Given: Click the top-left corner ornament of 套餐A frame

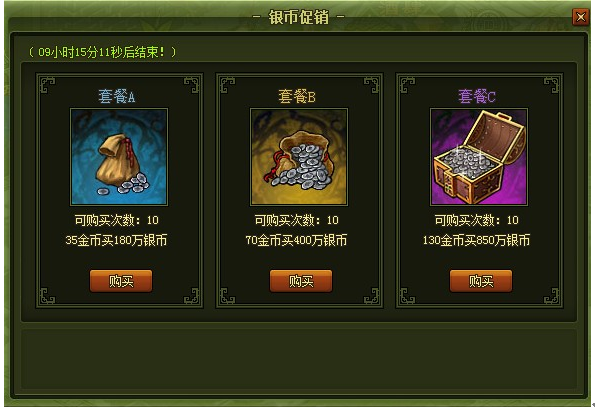Looking at the screenshot, I should click(x=47, y=85).
